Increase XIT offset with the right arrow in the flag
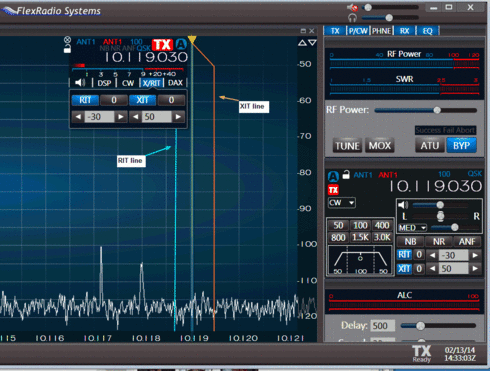490x371 pixels. (178, 117)
